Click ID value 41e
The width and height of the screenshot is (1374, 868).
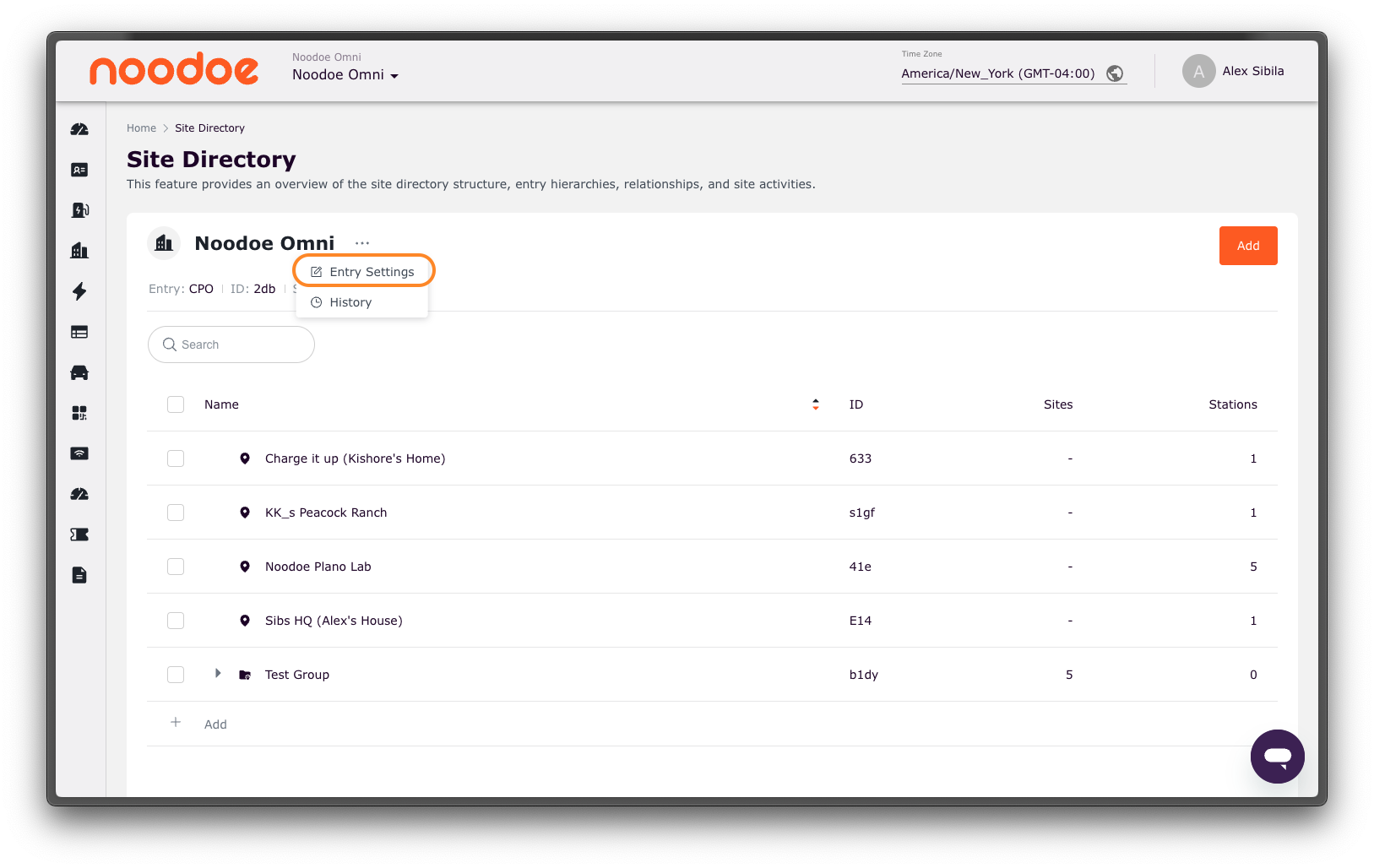pos(861,567)
